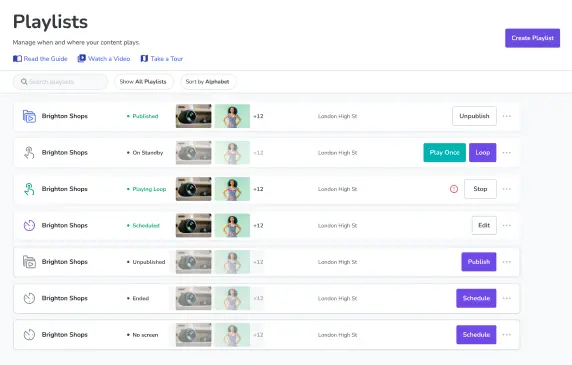Open more options for the No screen playlist
This screenshot has height=365, width=572.
click(507, 335)
